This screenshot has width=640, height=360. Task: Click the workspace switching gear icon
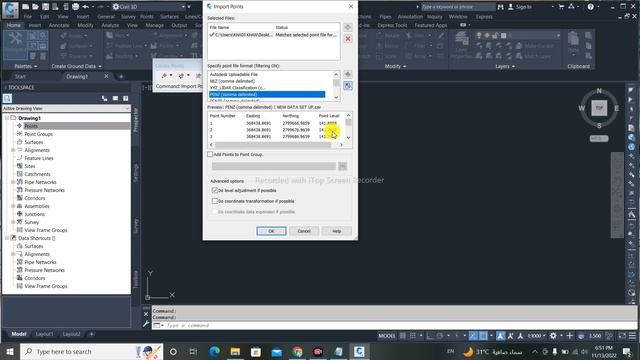point(553,336)
